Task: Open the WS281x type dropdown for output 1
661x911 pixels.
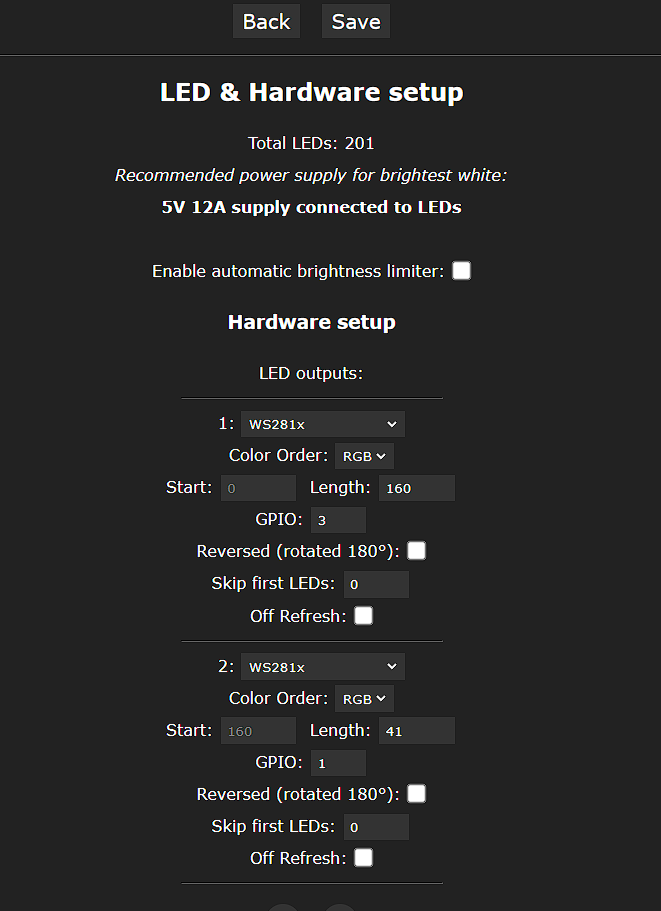Action: (x=322, y=423)
